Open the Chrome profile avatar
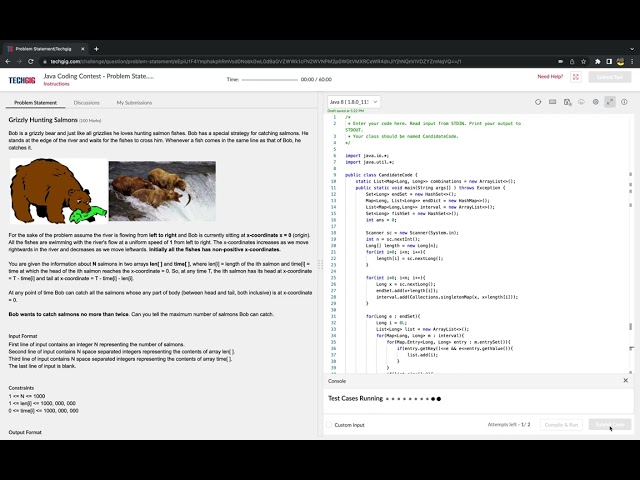This screenshot has height=480, width=640. [620, 62]
